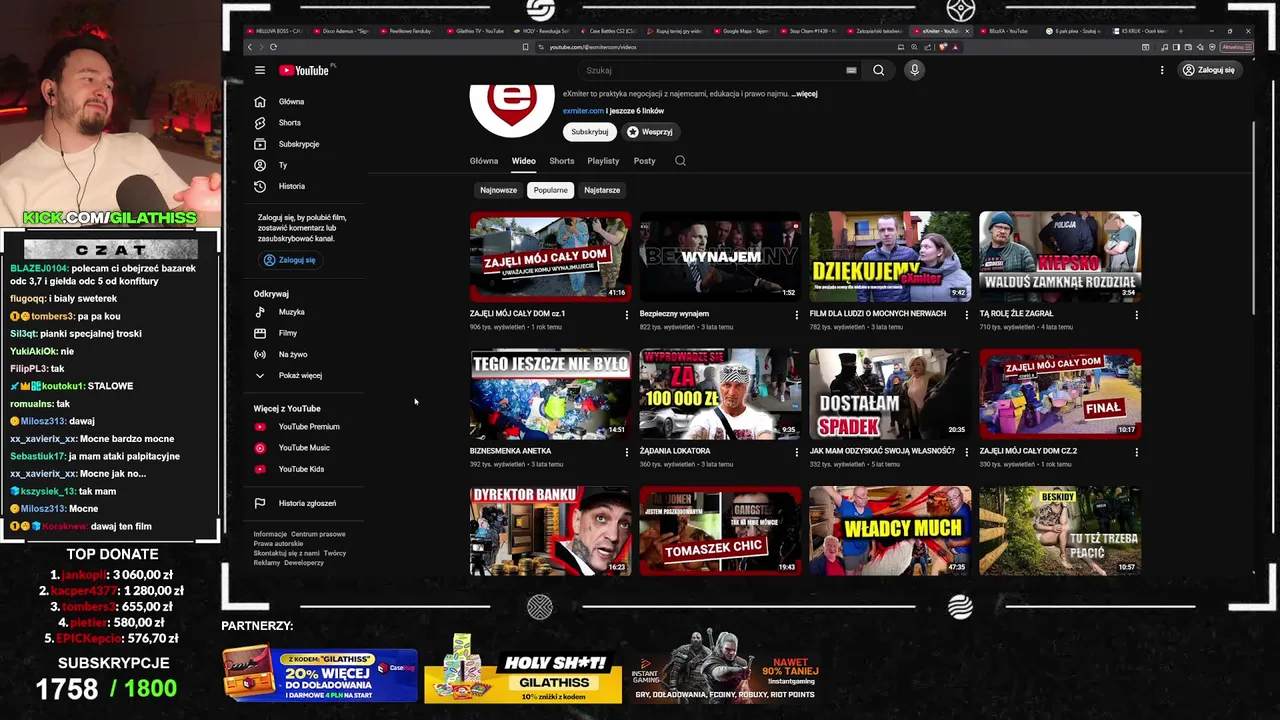This screenshot has width=1280, height=720.
Task: Select the Popularne sort chip
Action: tap(550, 190)
